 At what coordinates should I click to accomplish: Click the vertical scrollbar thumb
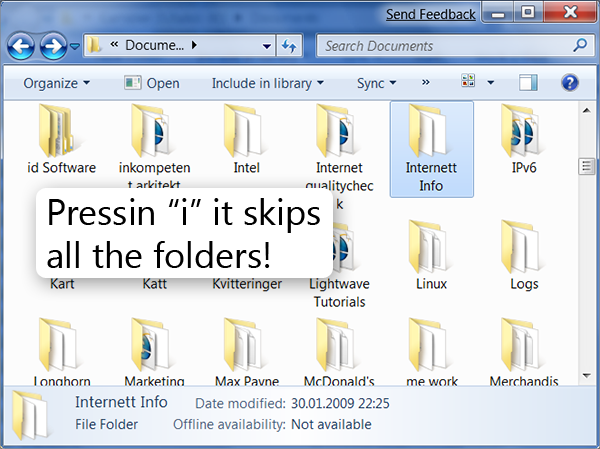(587, 167)
